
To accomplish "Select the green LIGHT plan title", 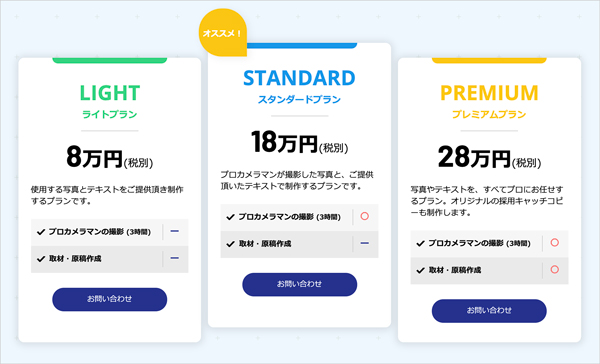I will pyautogui.click(x=110, y=93).
